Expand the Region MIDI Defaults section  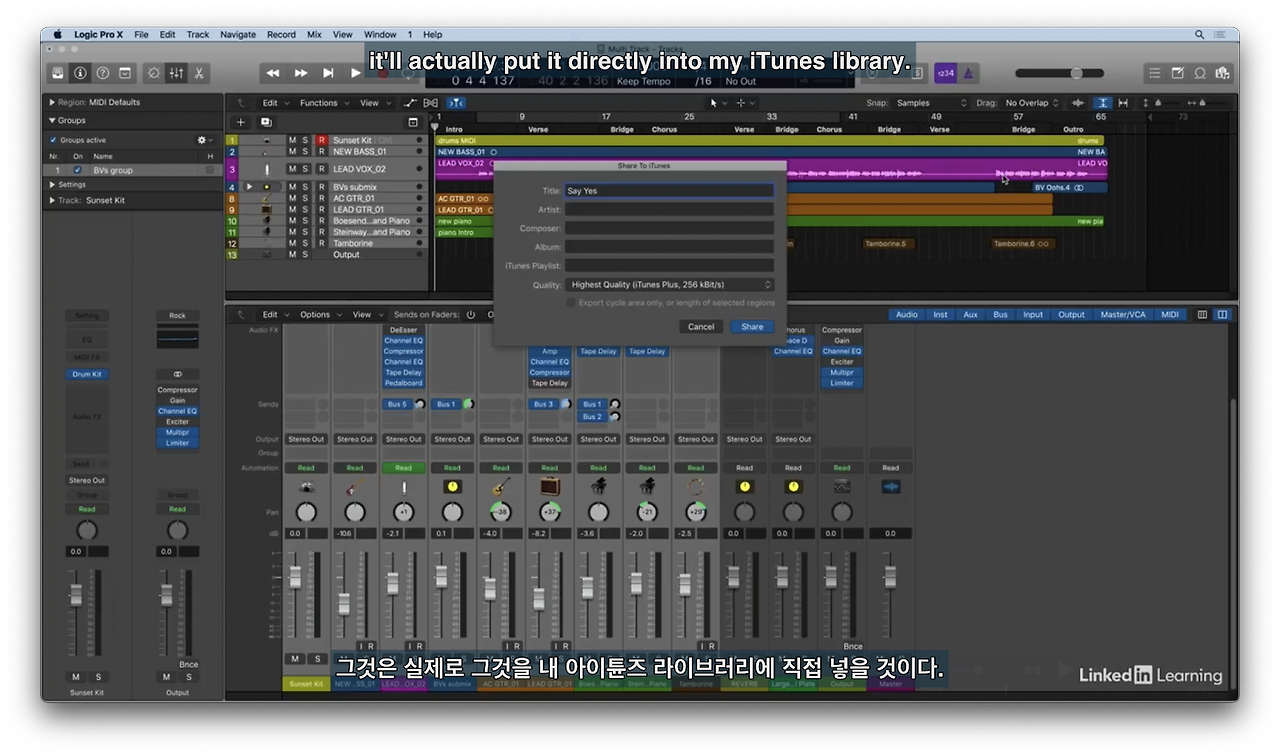click(x=52, y=102)
